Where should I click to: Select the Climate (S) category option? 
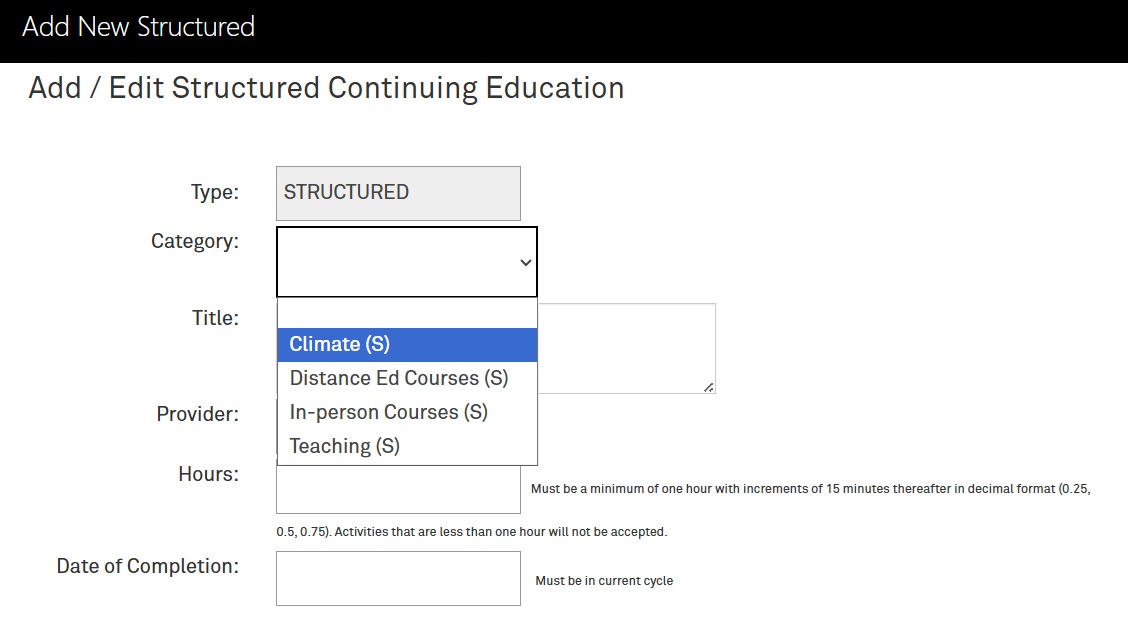pyautogui.click(x=407, y=345)
